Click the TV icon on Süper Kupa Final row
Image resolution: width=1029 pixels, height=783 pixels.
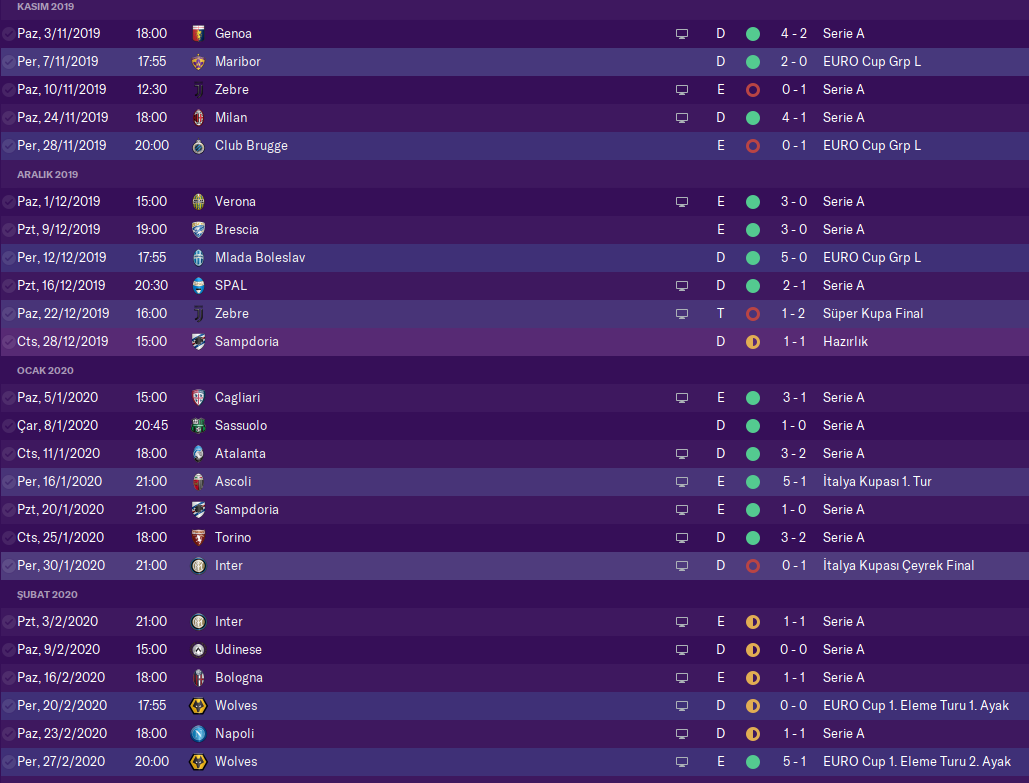pos(682,313)
